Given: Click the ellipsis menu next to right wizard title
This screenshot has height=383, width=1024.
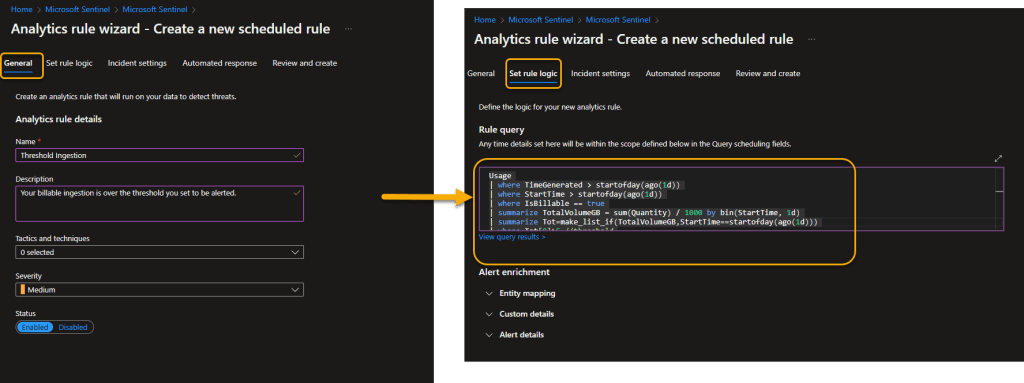Looking at the screenshot, I should (812, 40).
